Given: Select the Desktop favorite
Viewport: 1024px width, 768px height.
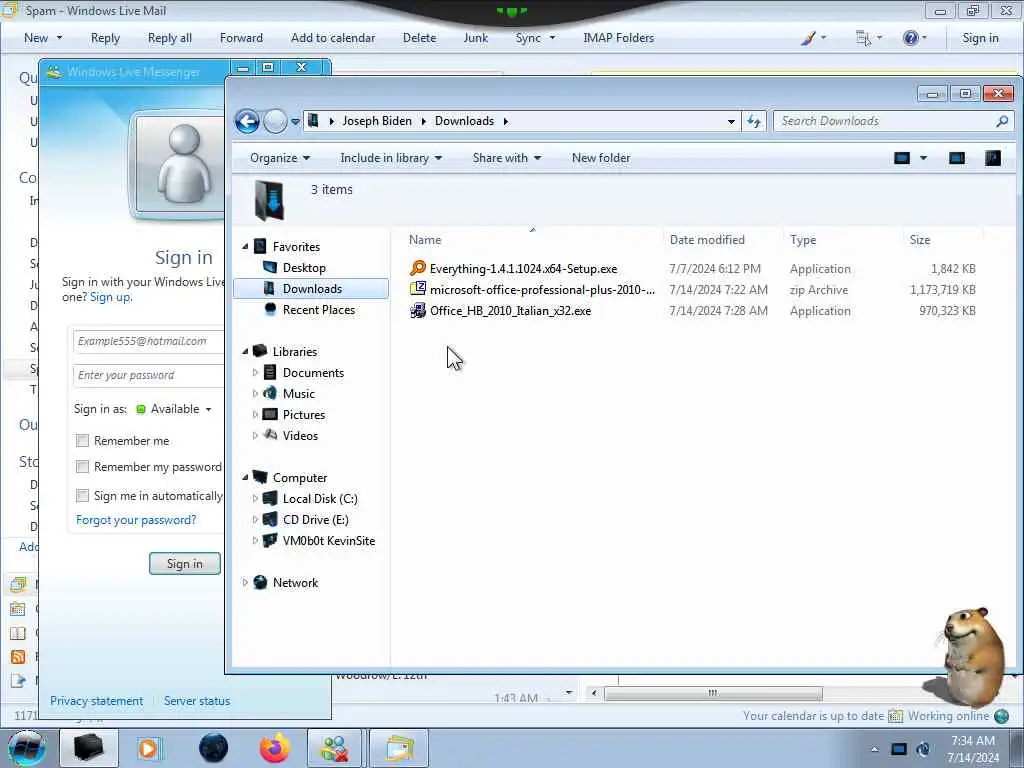Looking at the screenshot, I should (304, 268).
